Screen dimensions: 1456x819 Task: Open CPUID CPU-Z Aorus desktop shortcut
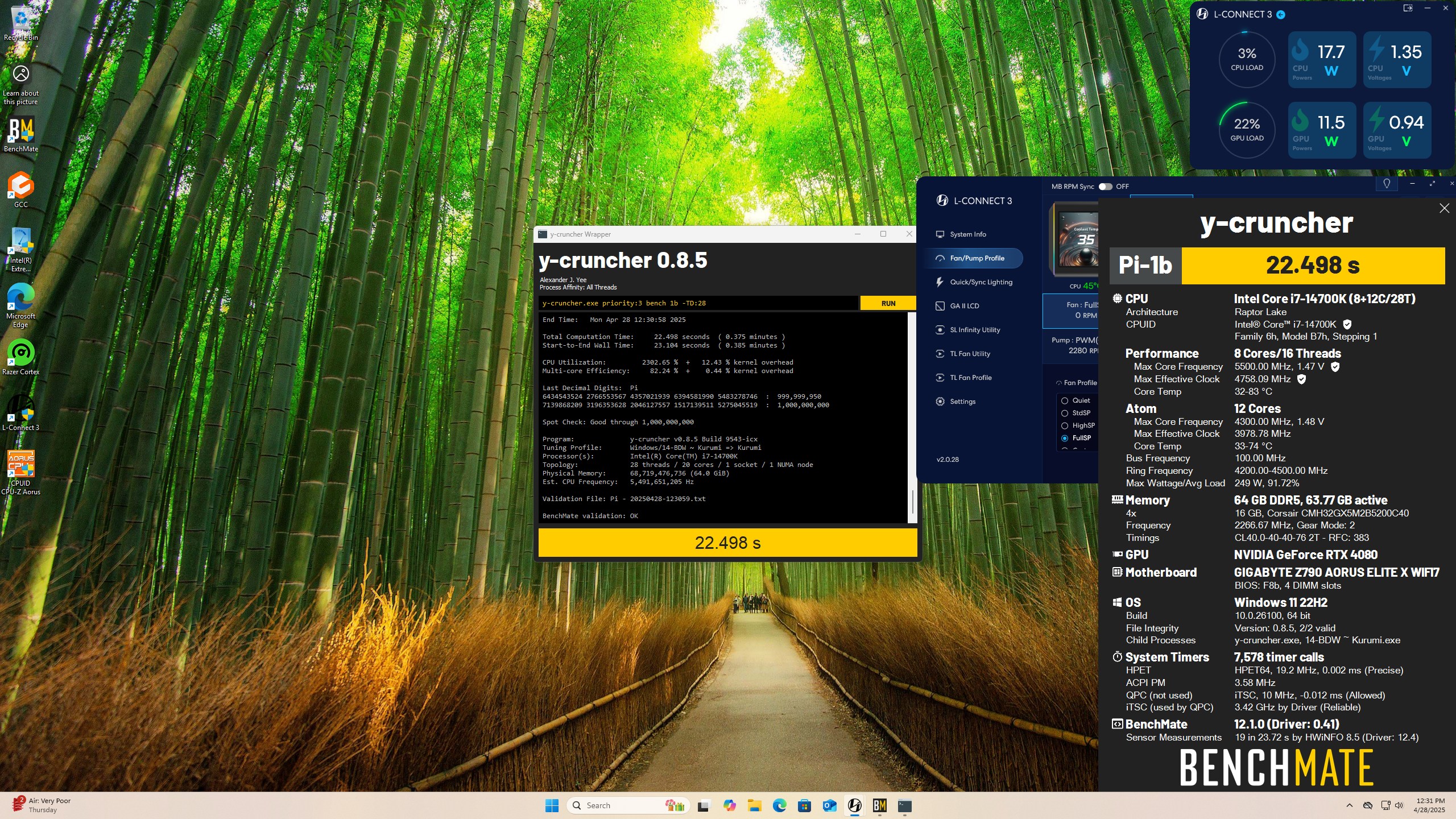click(x=21, y=473)
